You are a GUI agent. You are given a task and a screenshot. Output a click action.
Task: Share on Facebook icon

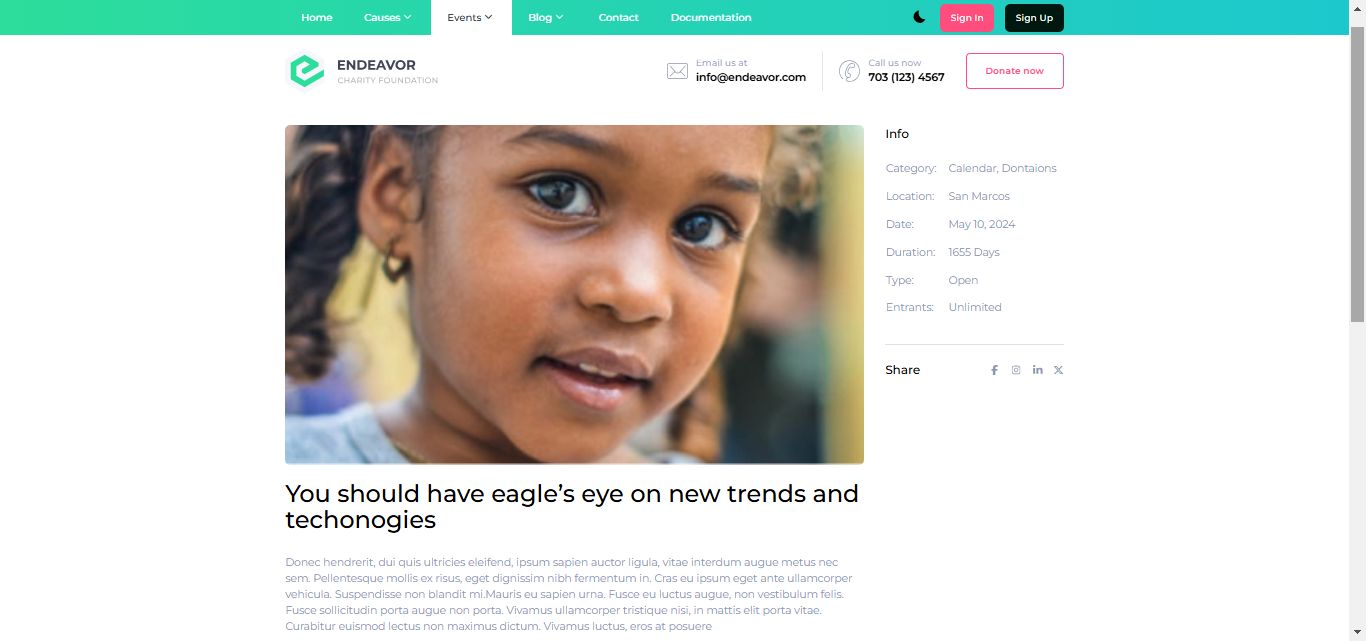coord(994,370)
